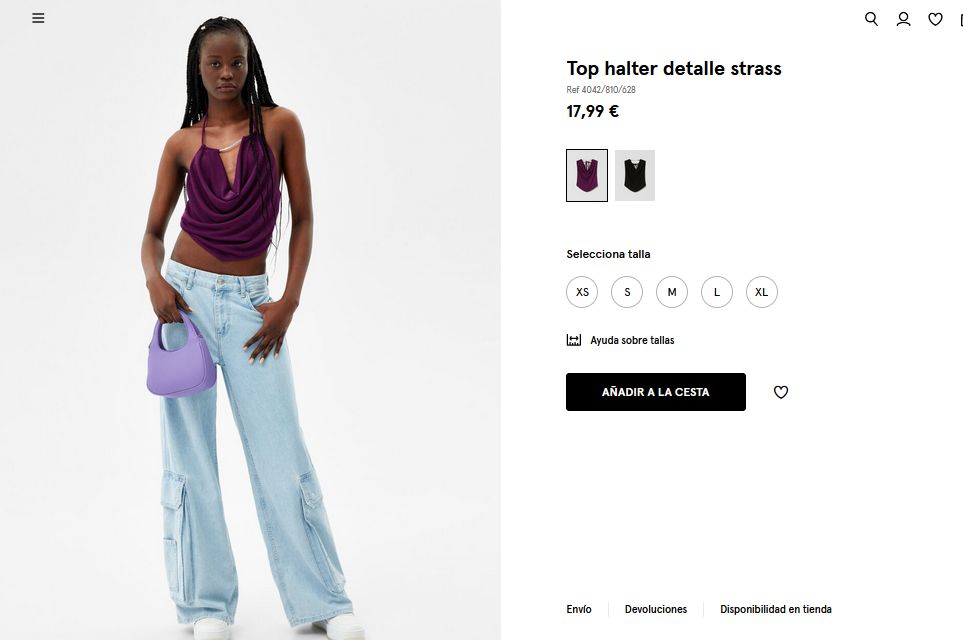Pick the black color swatch
This screenshot has width=963, height=640.
coord(635,175)
